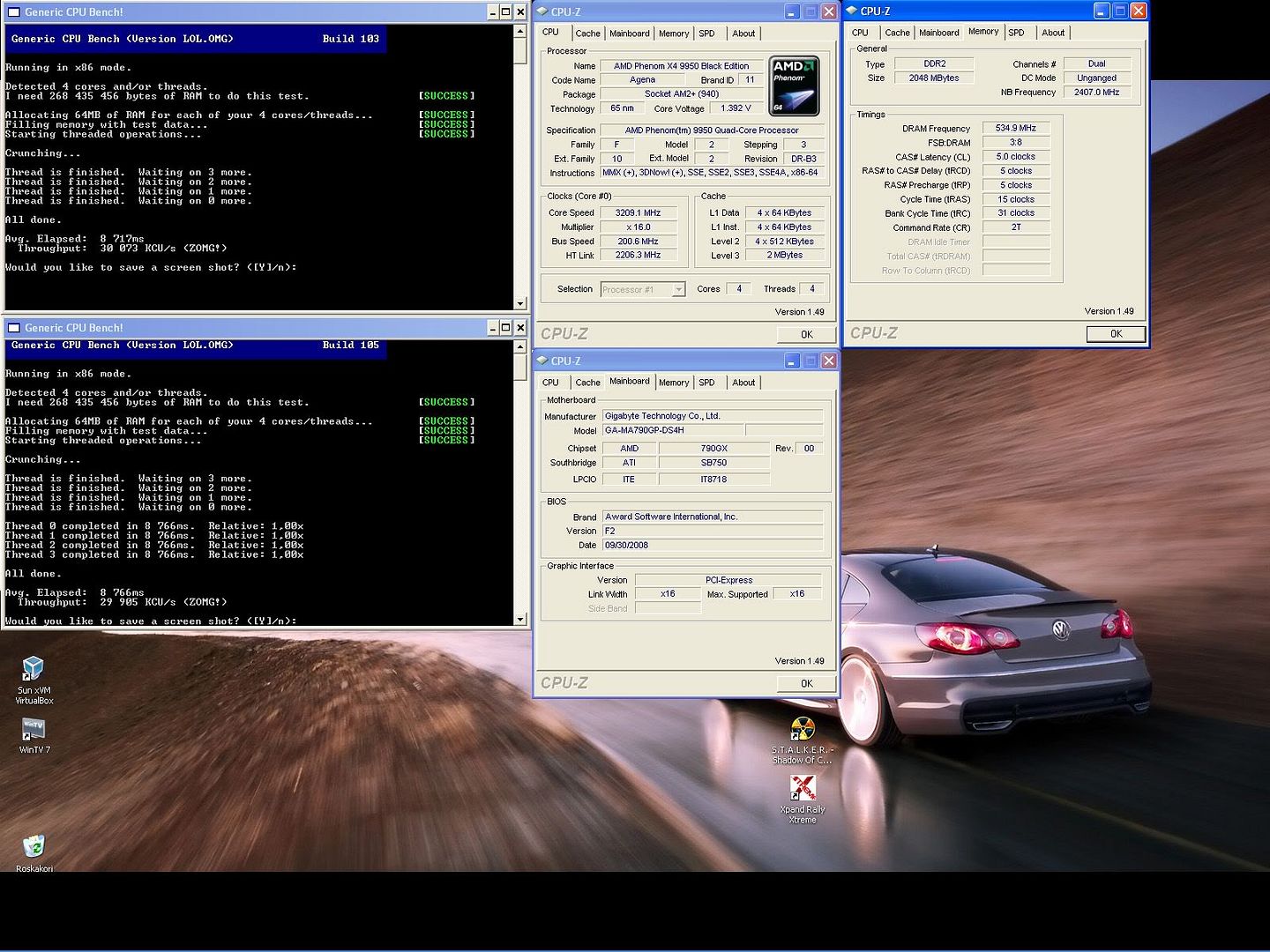Screen dimensions: 1270x952
Task: Click the Level 3 cache value 2 MBytes
Action: click(x=785, y=255)
